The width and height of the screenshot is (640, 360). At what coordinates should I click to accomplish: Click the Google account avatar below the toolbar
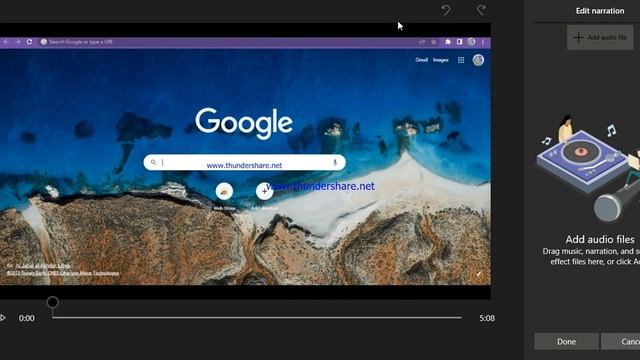click(478, 60)
